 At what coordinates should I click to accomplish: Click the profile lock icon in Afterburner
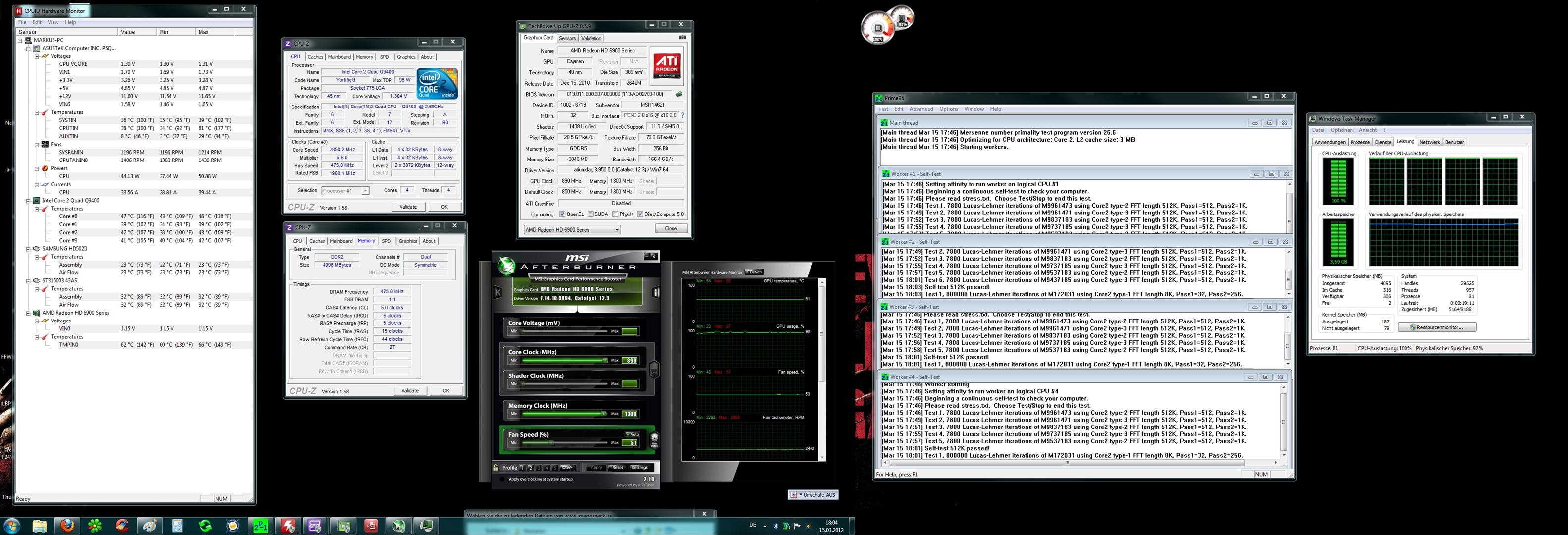pos(496,468)
